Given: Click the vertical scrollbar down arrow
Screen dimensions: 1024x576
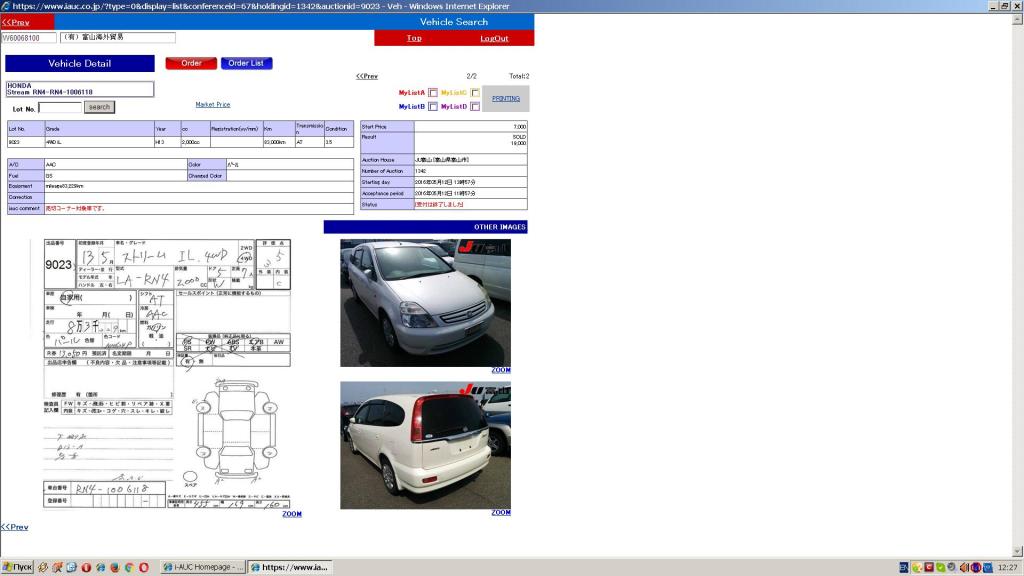Looking at the screenshot, I should [1017, 551].
